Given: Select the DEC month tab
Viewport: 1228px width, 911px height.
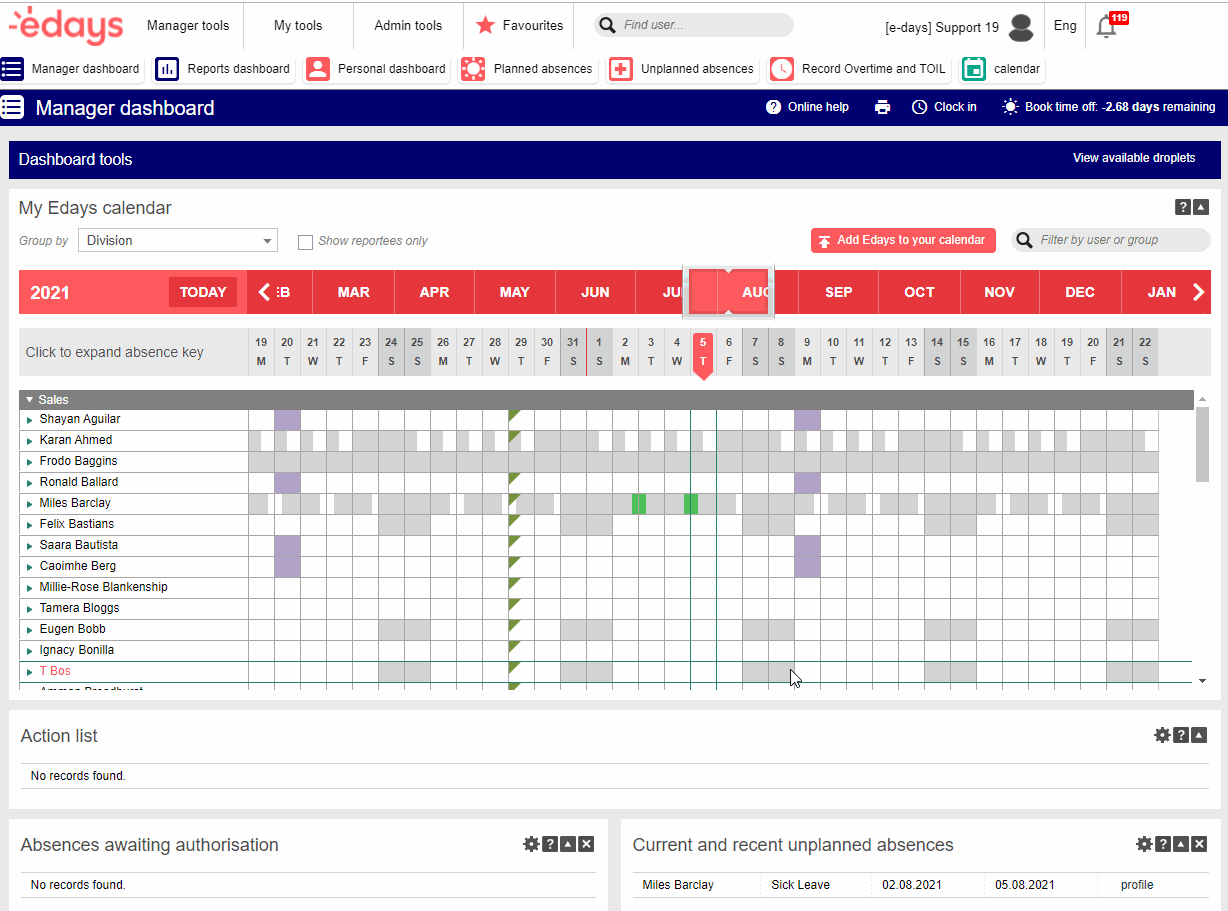Looking at the screenshot, I should 1080,292.
